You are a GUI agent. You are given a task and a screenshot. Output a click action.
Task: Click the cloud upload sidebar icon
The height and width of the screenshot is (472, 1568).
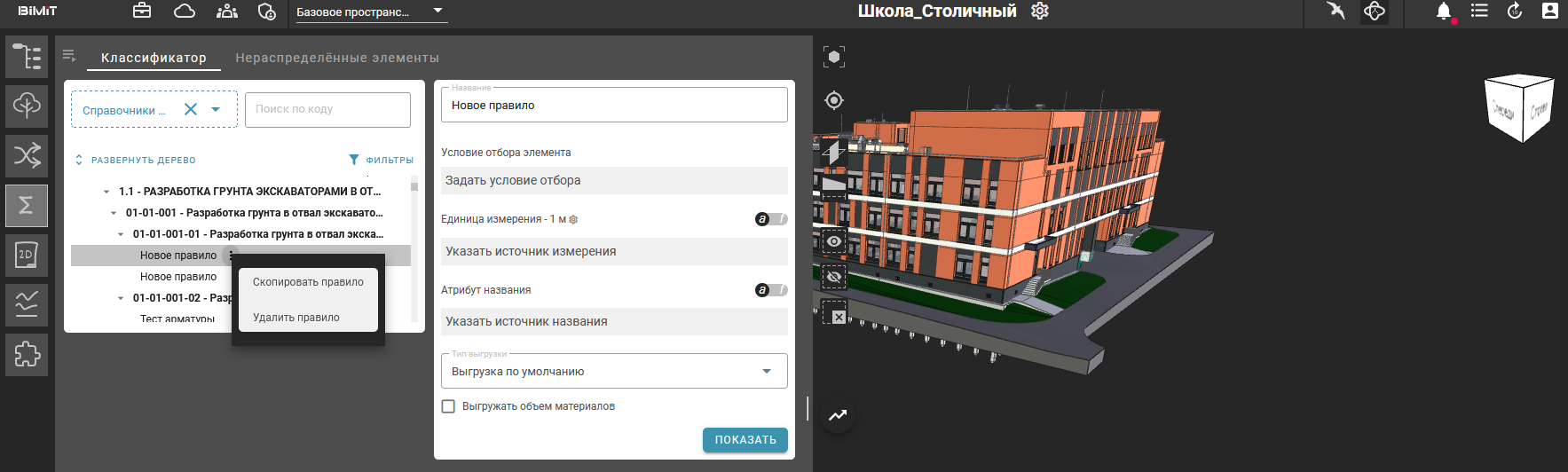tap(27, 106)
